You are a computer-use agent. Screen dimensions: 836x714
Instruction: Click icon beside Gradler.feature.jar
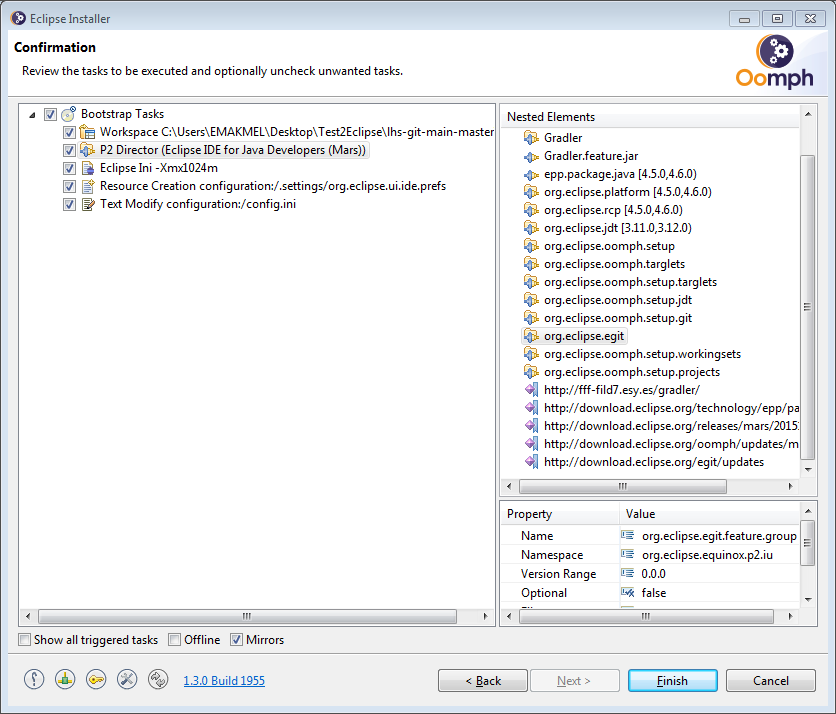[x=531, y=157]
